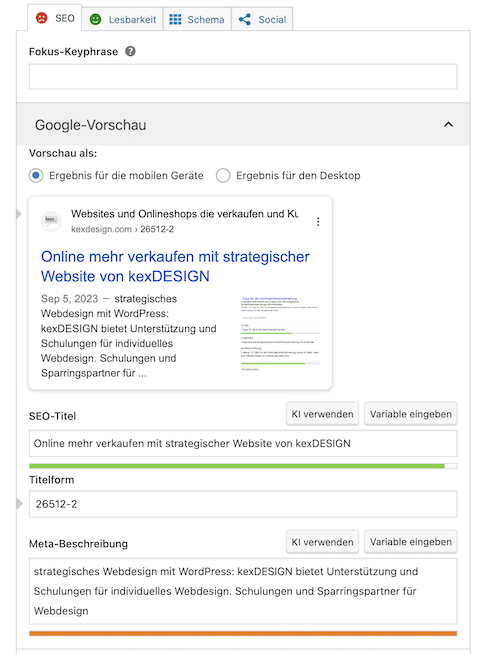Open the three-dot menu in preview card
The height and width of the screenshot is (654, 500).
click(x=318, y=221)
